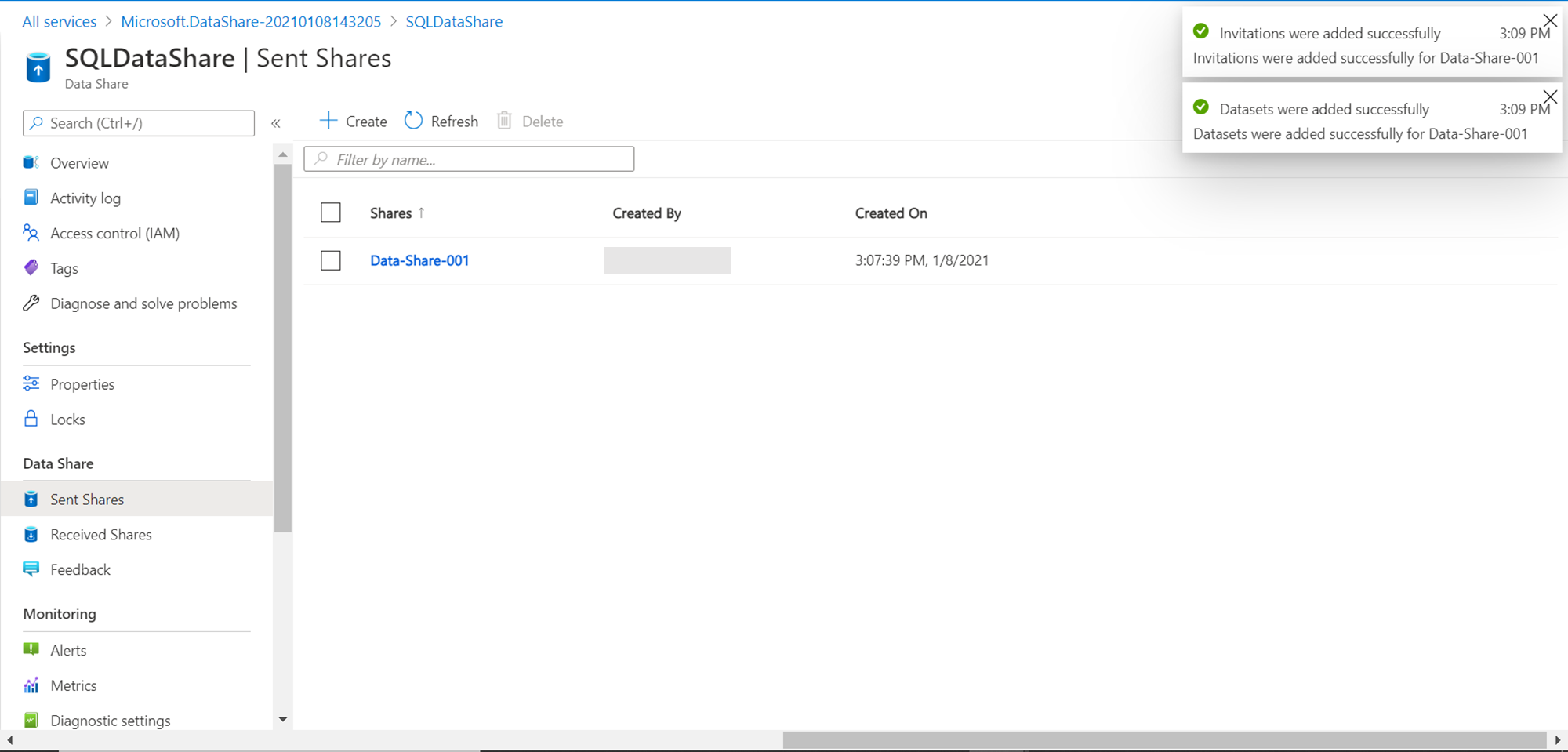The image size is (1568, 752).
Task: Click the sort arrow beside Shares column
Action: pyautogui.click(x=421, y=213)
